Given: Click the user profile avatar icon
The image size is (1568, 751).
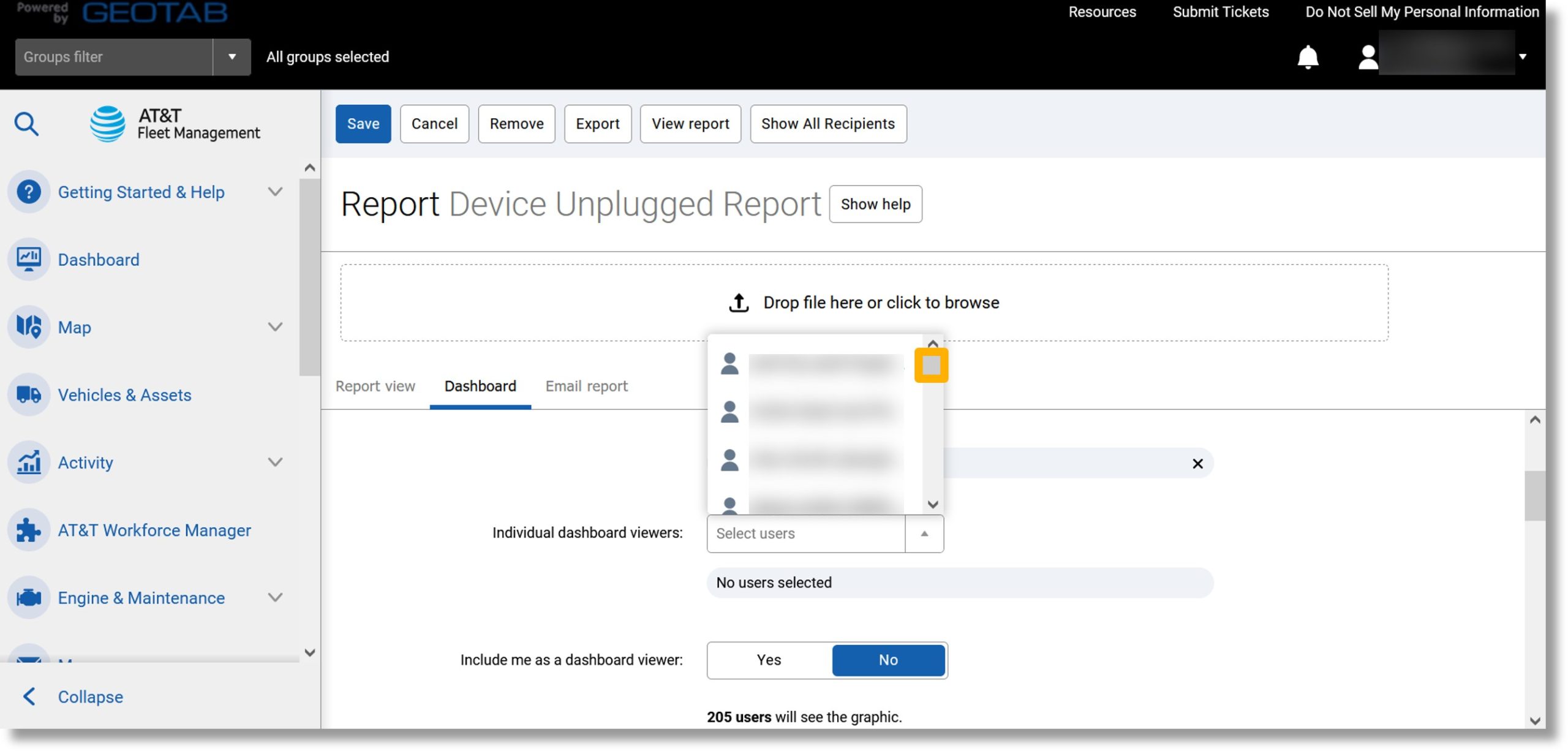Looking at the screenshot, I should [1368, 57].
